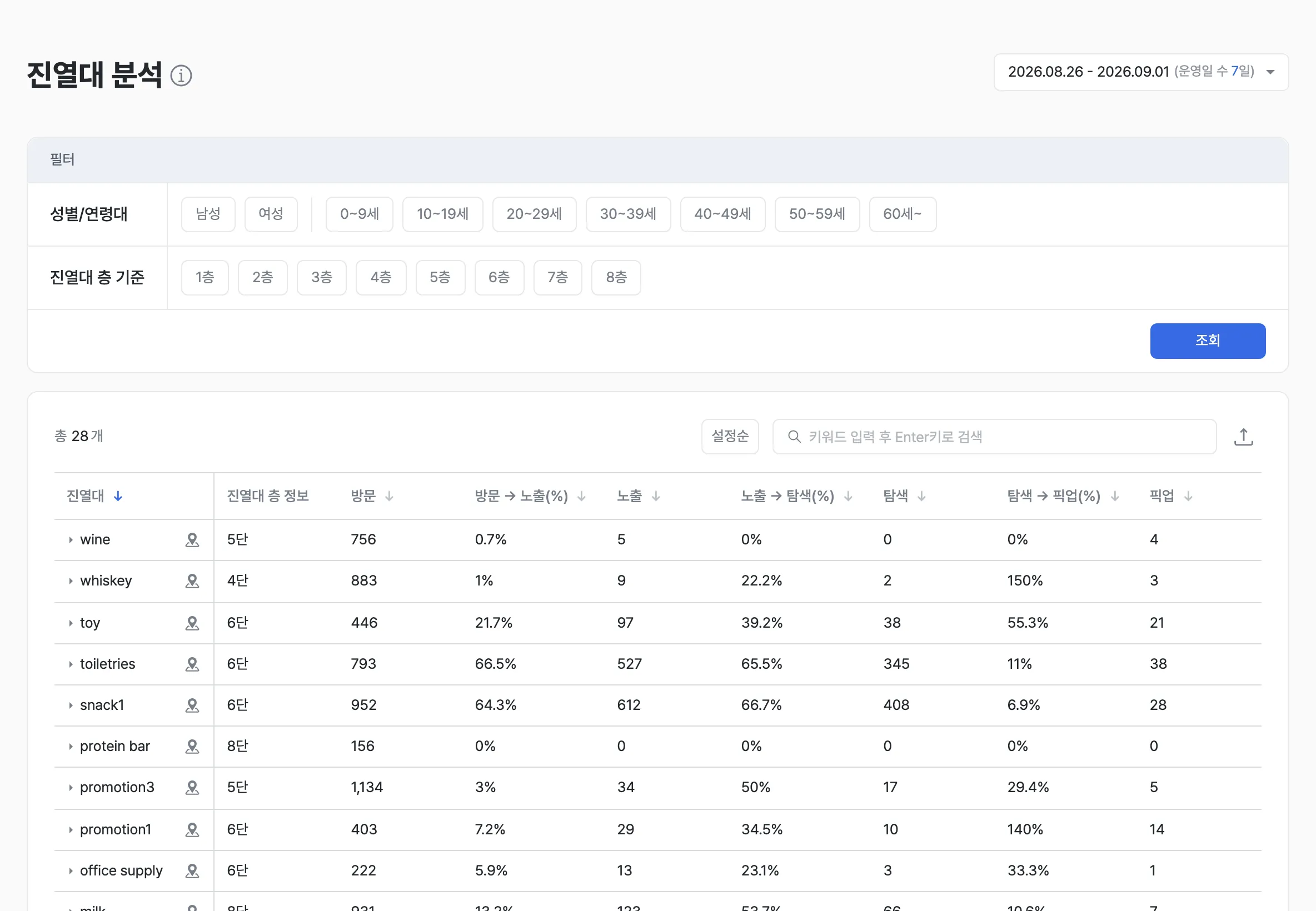Click the blue 조회 button
1316x911 pixels.
coord(1208,341)
